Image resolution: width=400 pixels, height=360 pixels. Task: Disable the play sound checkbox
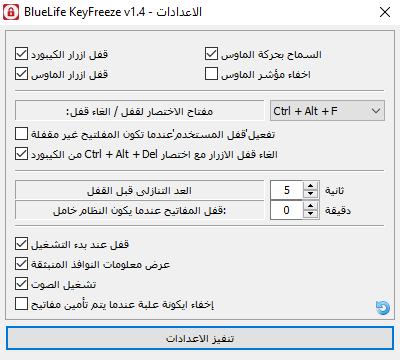coord(21,284)
